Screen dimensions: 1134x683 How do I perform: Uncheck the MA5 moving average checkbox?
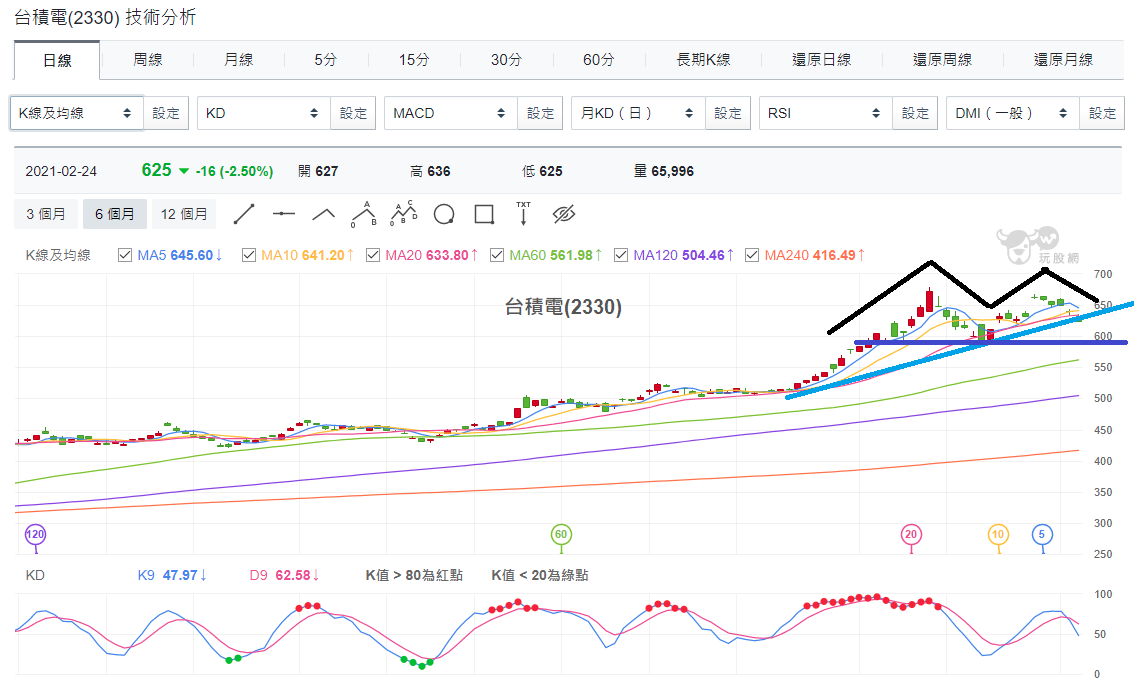124,255
